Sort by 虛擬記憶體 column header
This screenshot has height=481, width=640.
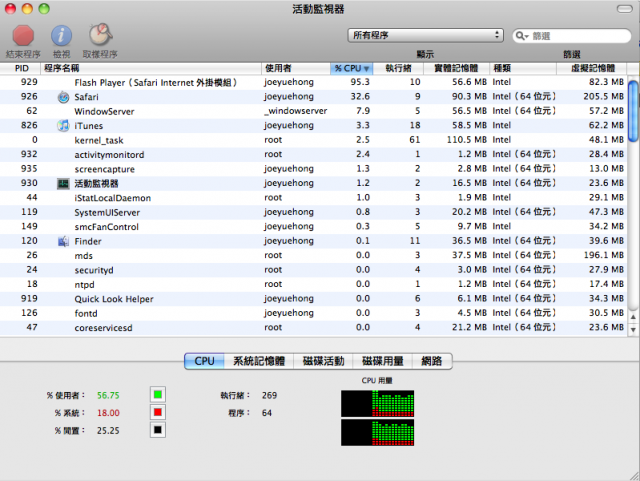592,68
